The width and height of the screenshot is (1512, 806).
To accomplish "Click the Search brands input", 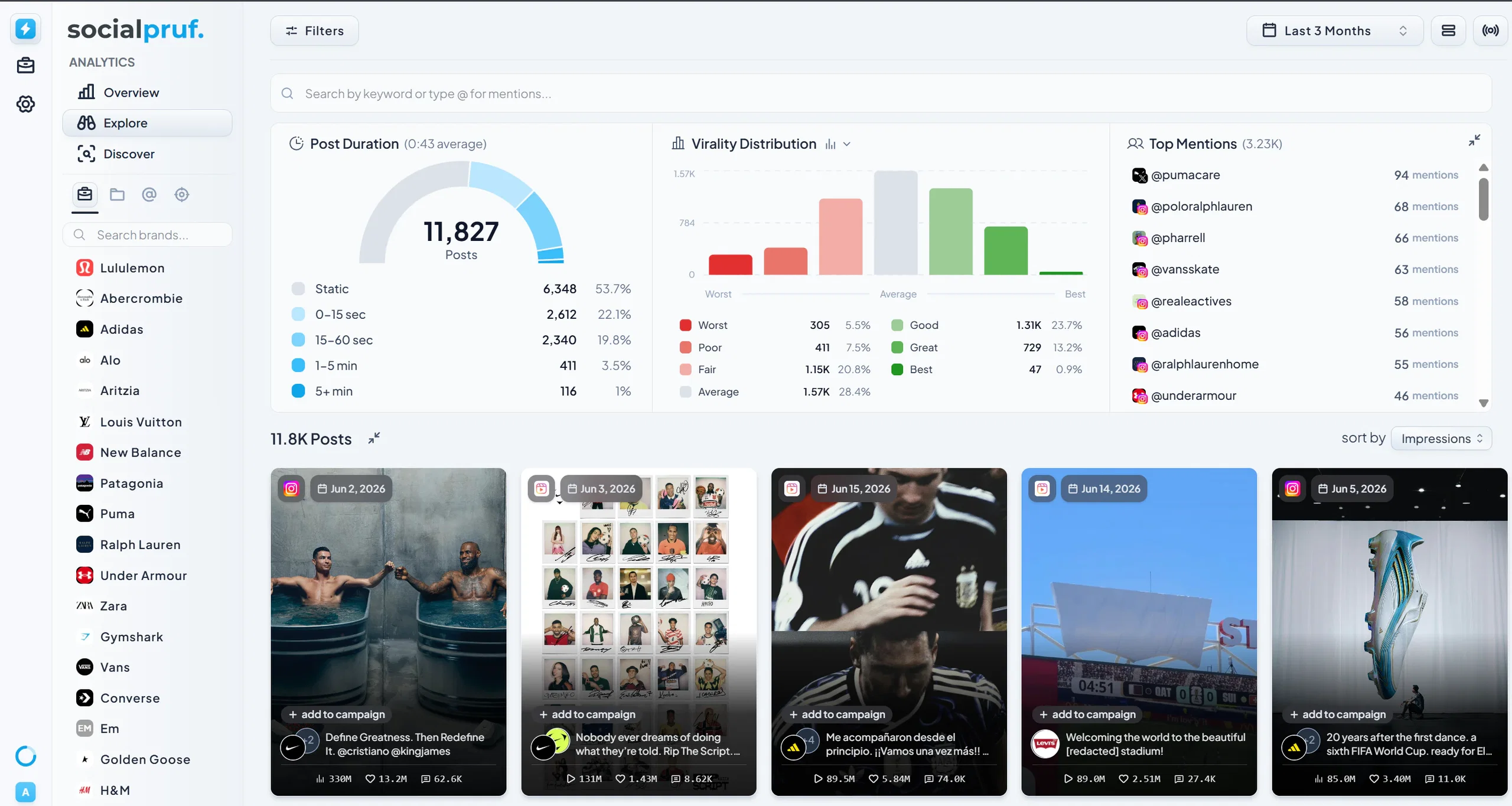I will pyautogui.click(x=147, y=235).
